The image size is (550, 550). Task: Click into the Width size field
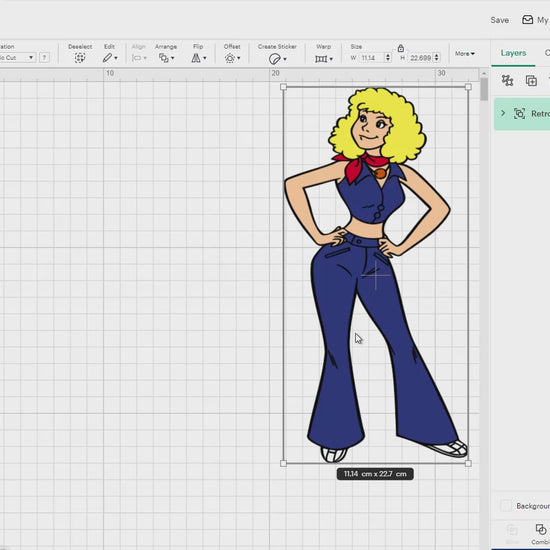coord(371,58)
